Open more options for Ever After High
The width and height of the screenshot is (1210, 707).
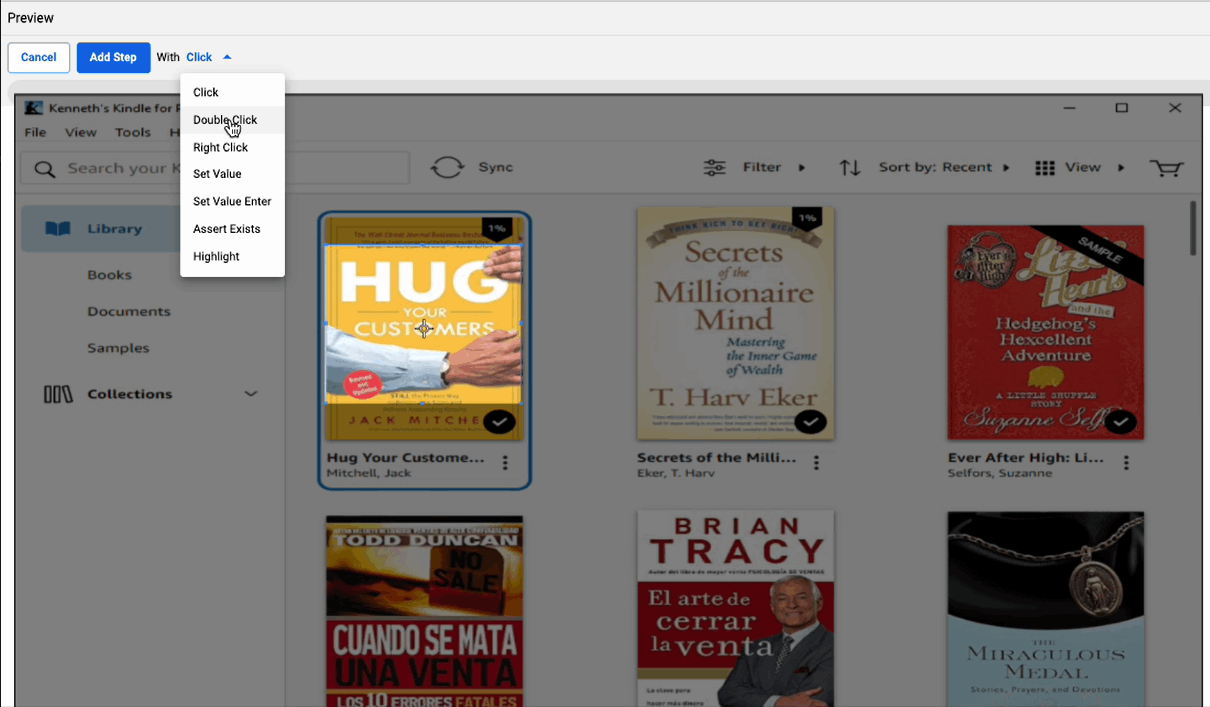(1126, 463)
